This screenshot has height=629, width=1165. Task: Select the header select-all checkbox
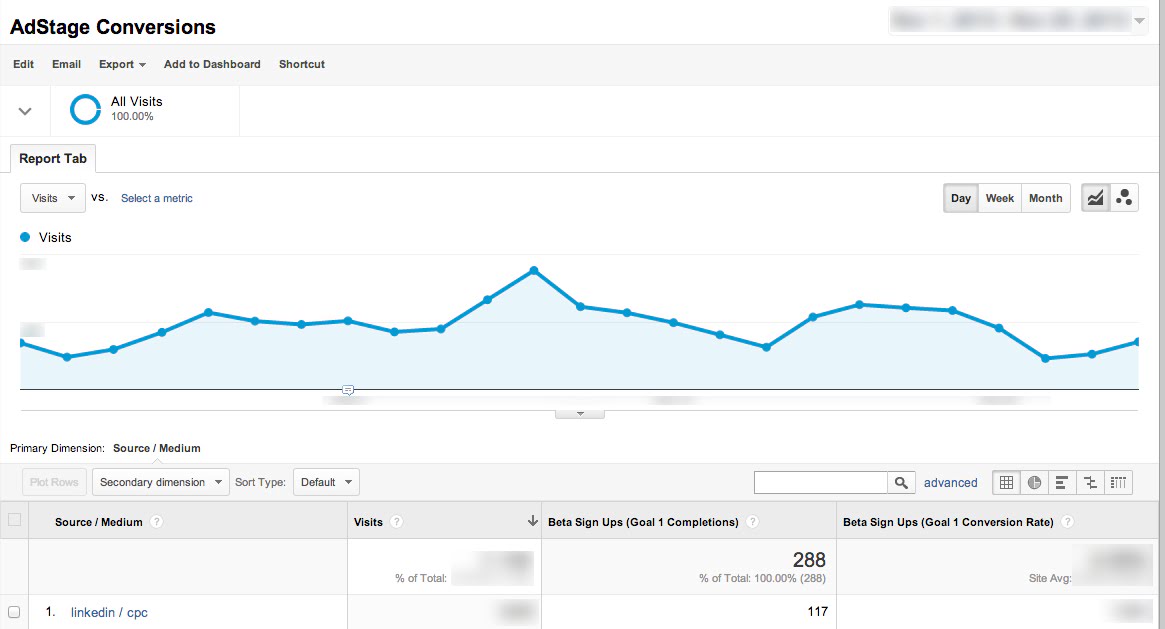[14, 521]
